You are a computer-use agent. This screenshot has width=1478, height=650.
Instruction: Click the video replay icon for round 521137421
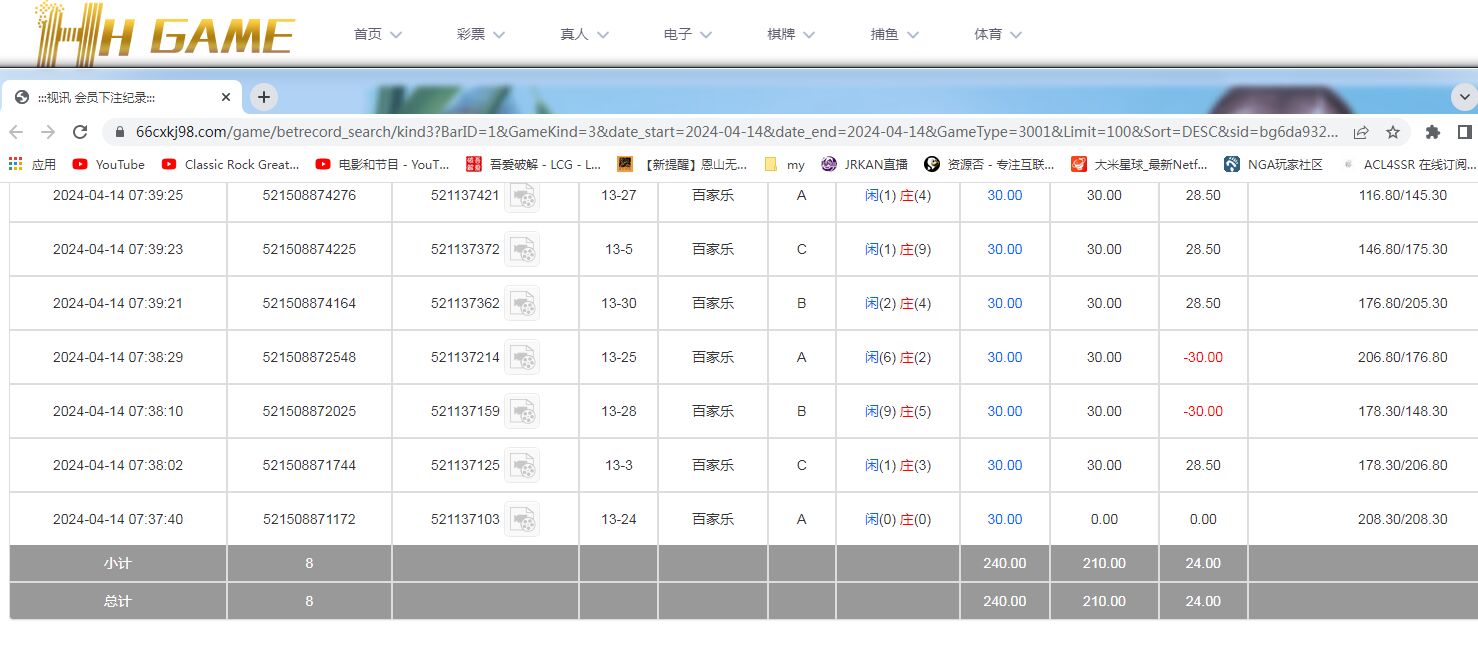[521, 196]
